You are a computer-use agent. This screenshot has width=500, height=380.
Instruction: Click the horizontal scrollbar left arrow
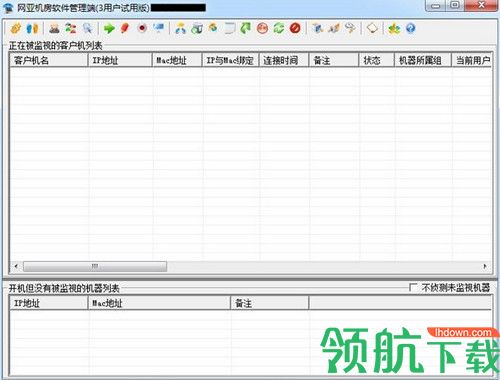[16, 266]
